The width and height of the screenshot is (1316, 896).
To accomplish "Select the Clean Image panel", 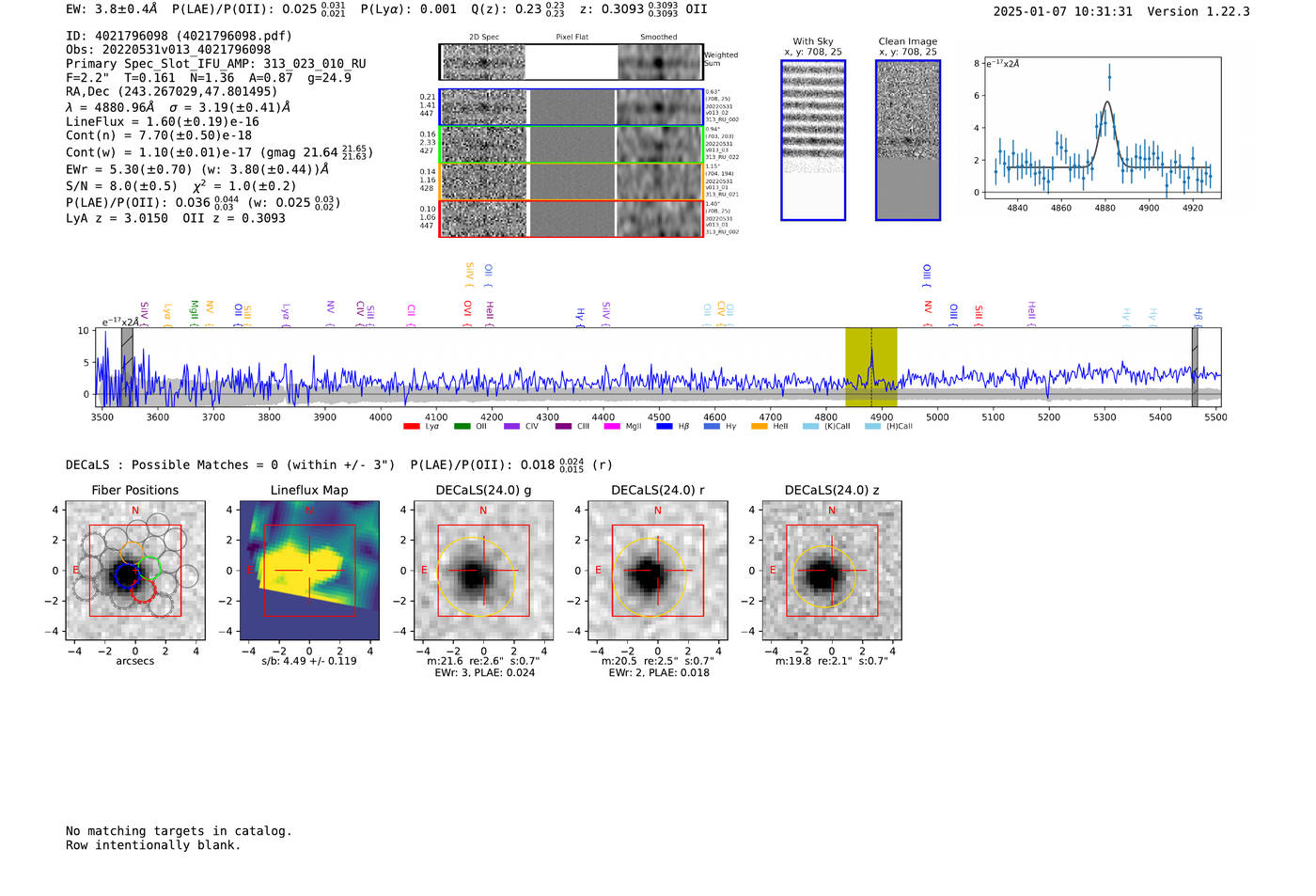I will (x=908, y=140).
